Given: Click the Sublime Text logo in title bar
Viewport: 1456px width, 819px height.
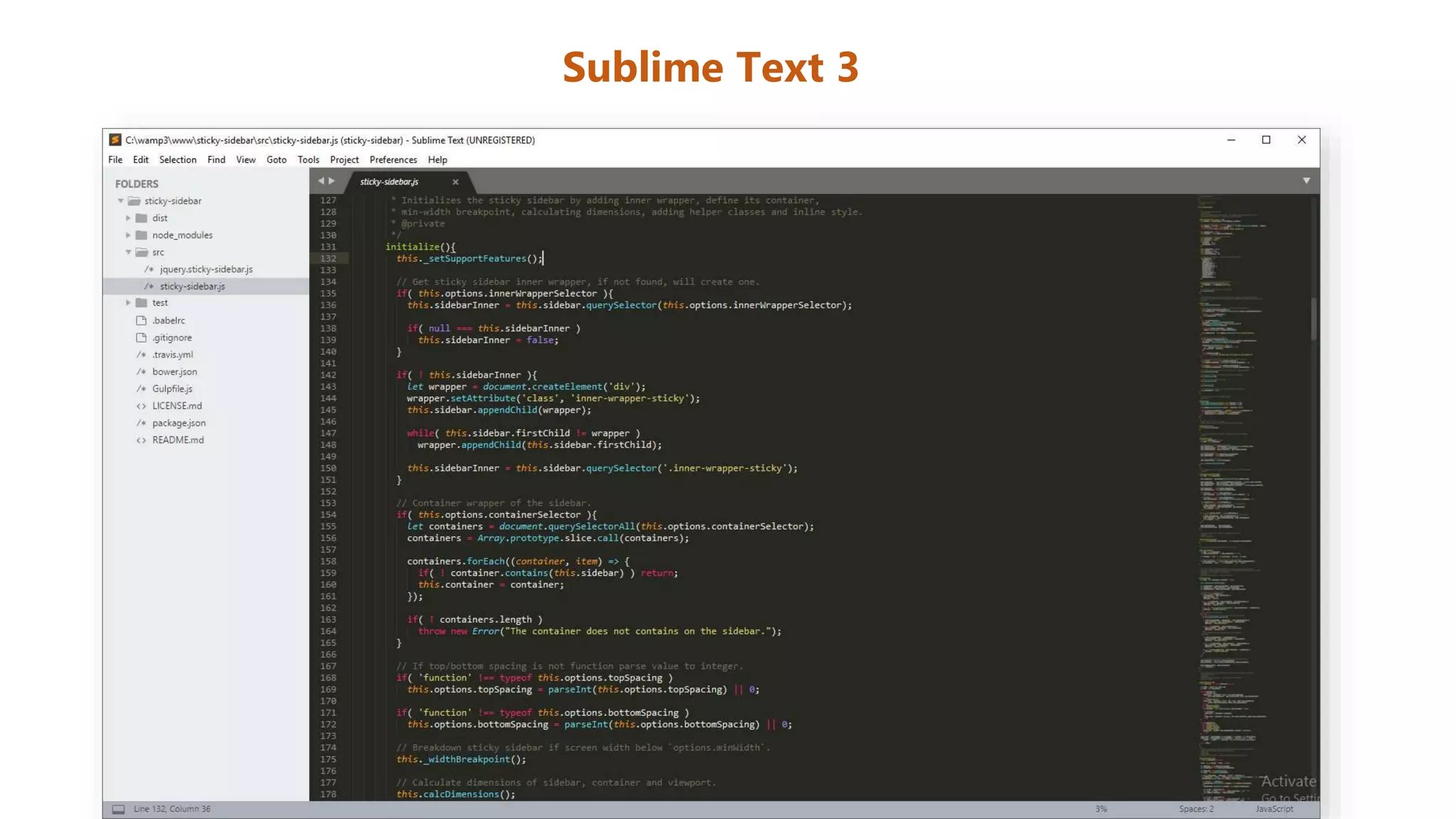Looking at the screenshot, I should pyautogui.click(x=114, y=140).
